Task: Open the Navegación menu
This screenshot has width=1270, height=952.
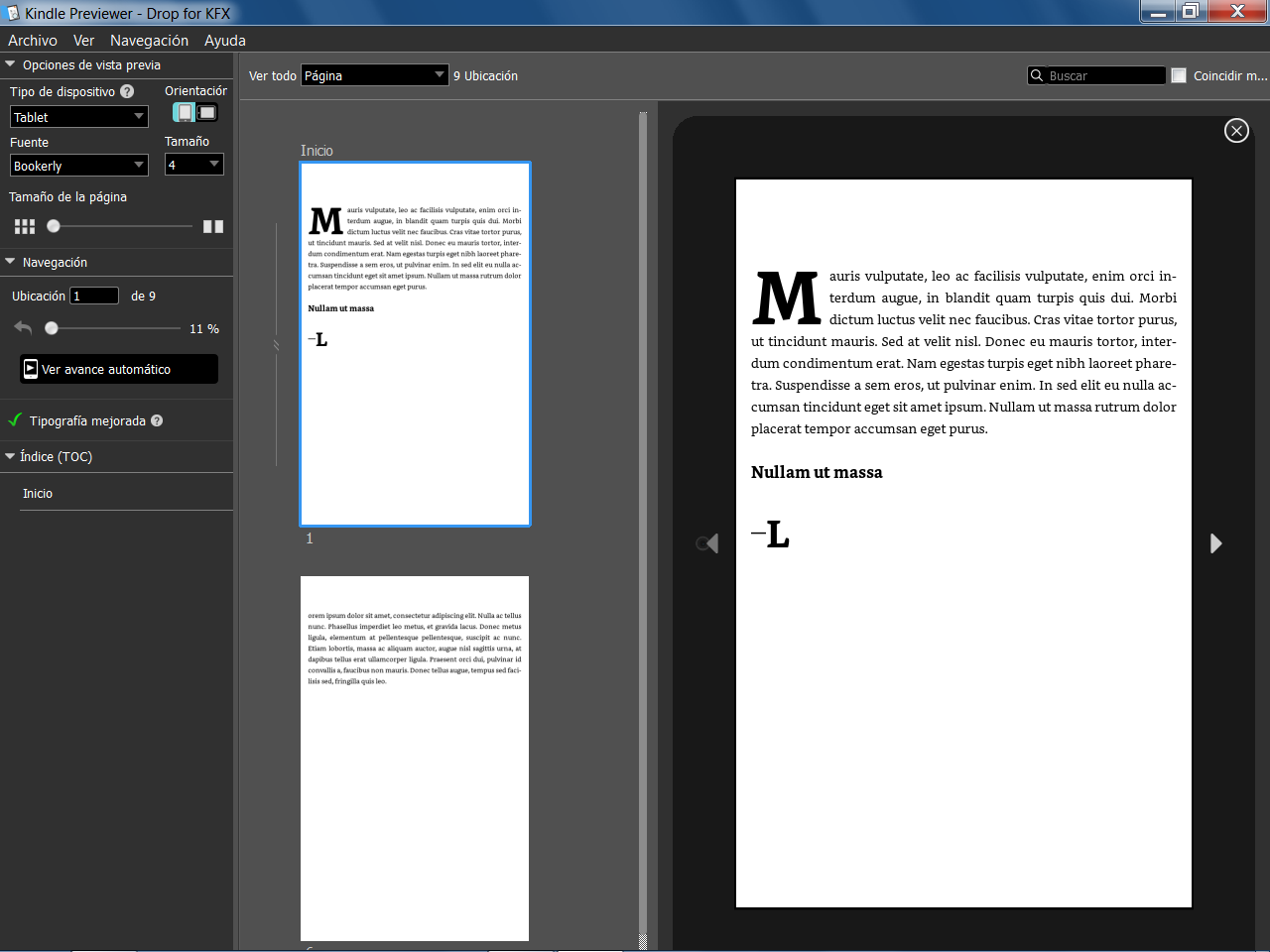Action: (x=149, y=41)
